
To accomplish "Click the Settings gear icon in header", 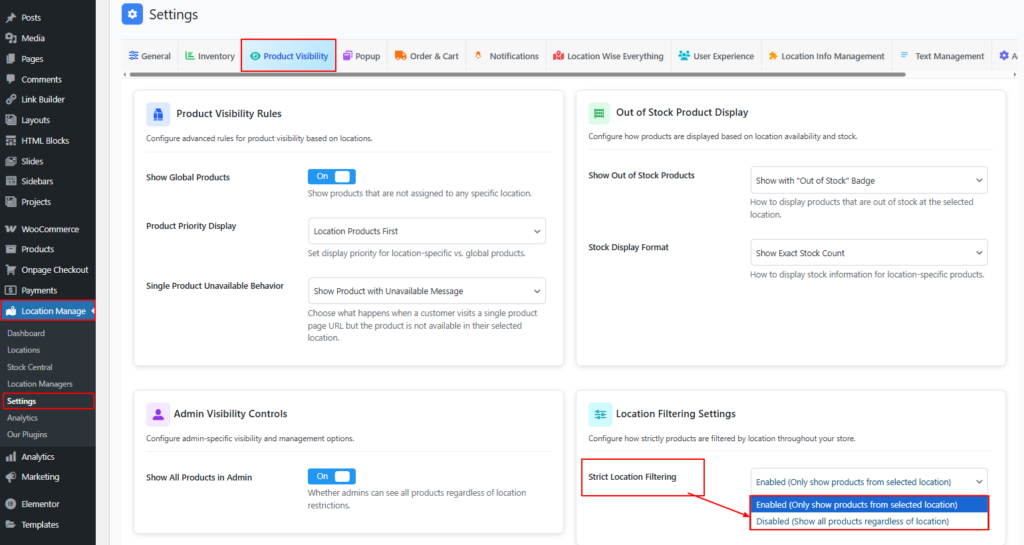I will click(132, 15).
